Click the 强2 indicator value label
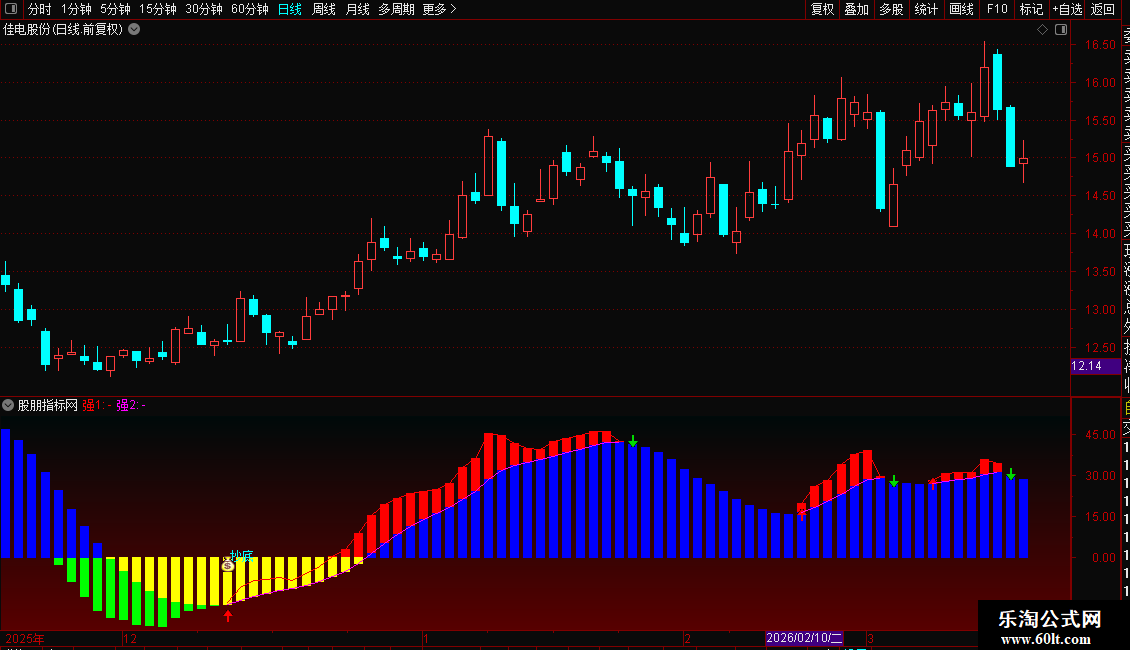Image resolution: width=1130 pixels, height=650 pixels. point(130,406)
